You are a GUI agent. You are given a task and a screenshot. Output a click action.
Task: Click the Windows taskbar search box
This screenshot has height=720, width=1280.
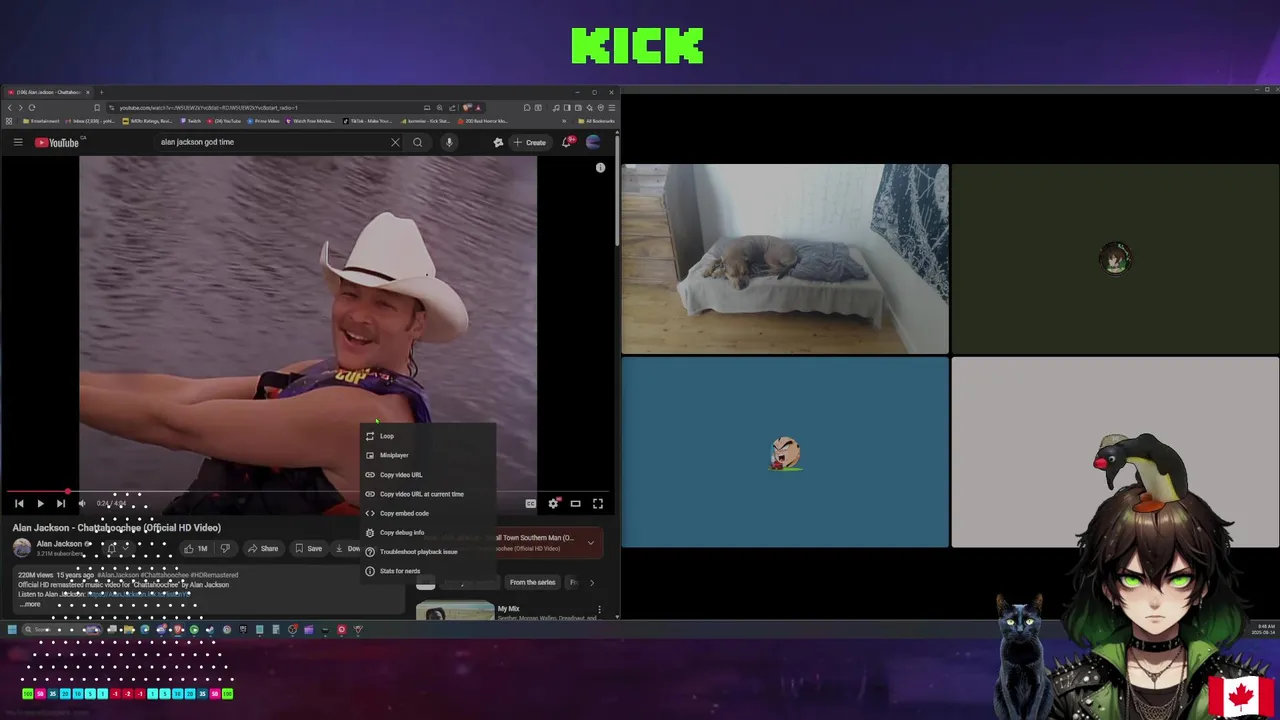tap(62, 629)
